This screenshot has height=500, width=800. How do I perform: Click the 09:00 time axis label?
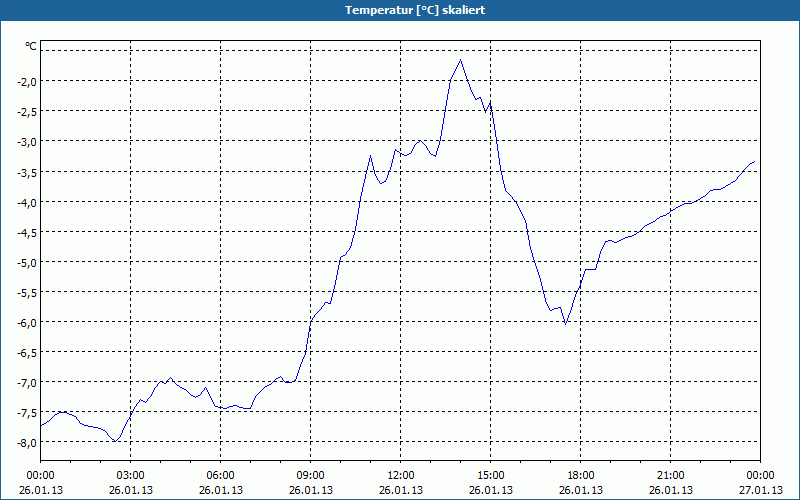click(311, 476)
